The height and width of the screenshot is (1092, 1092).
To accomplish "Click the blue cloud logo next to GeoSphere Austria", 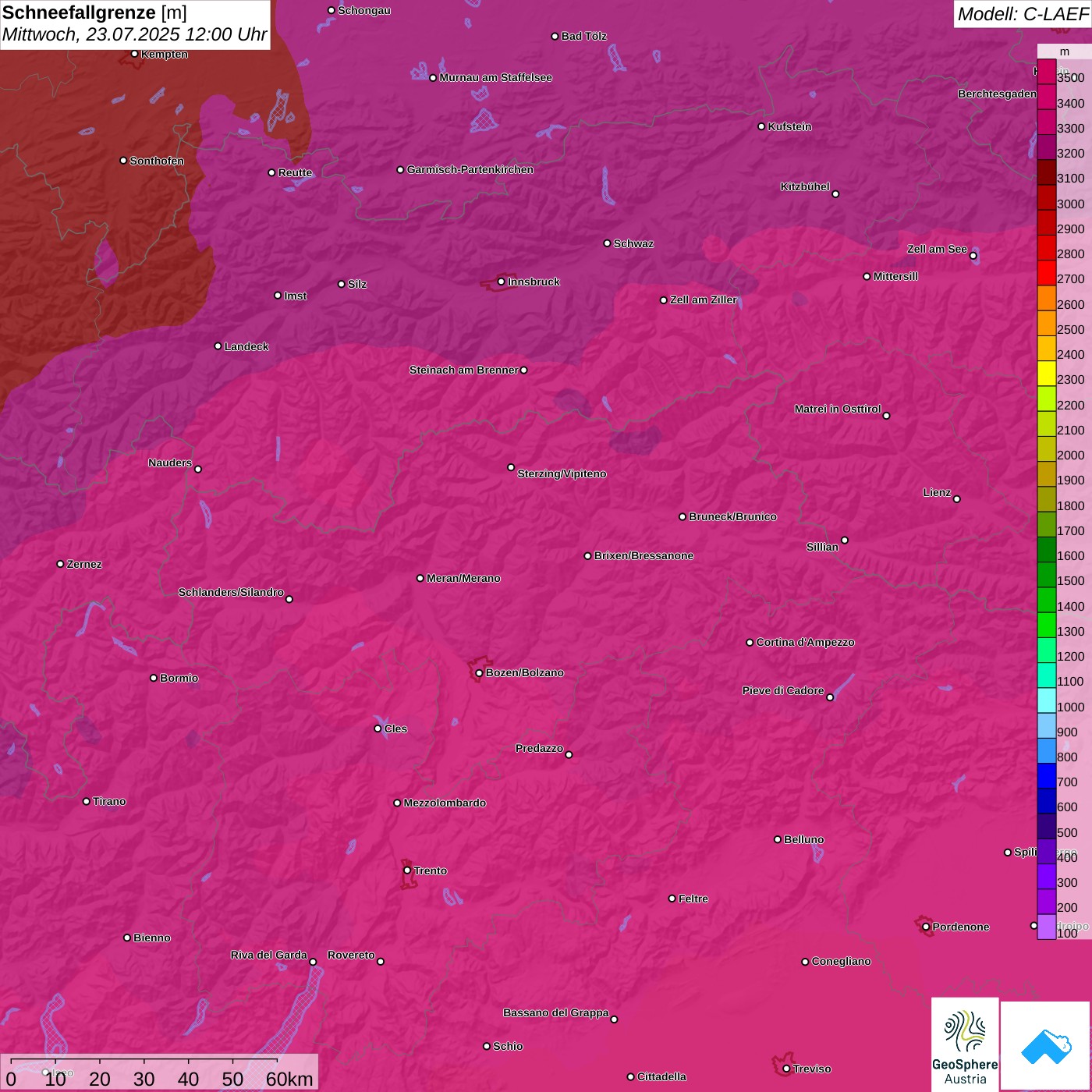I will (1046, 1046).
